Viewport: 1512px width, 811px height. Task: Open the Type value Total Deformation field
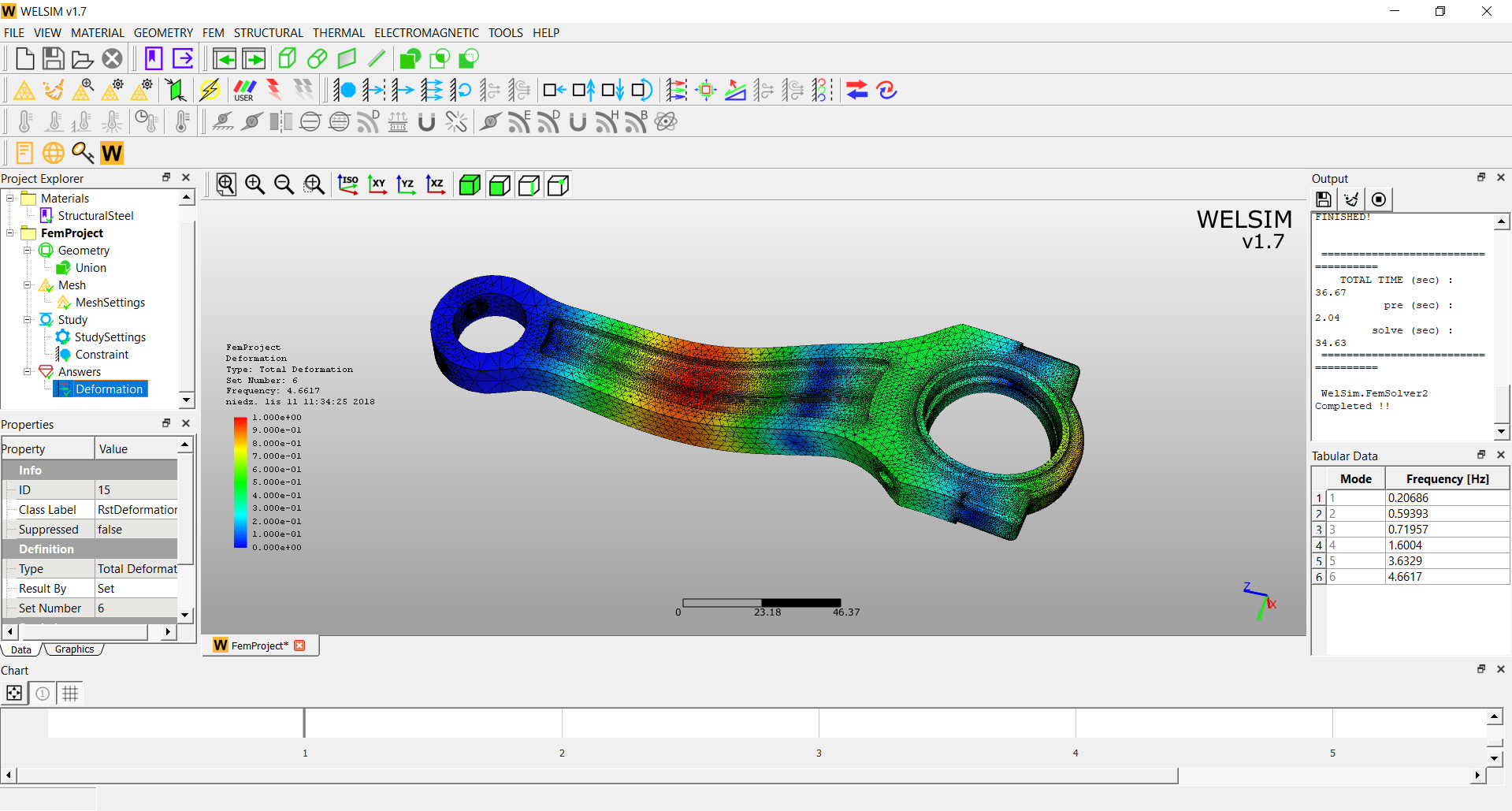(136, 569)
